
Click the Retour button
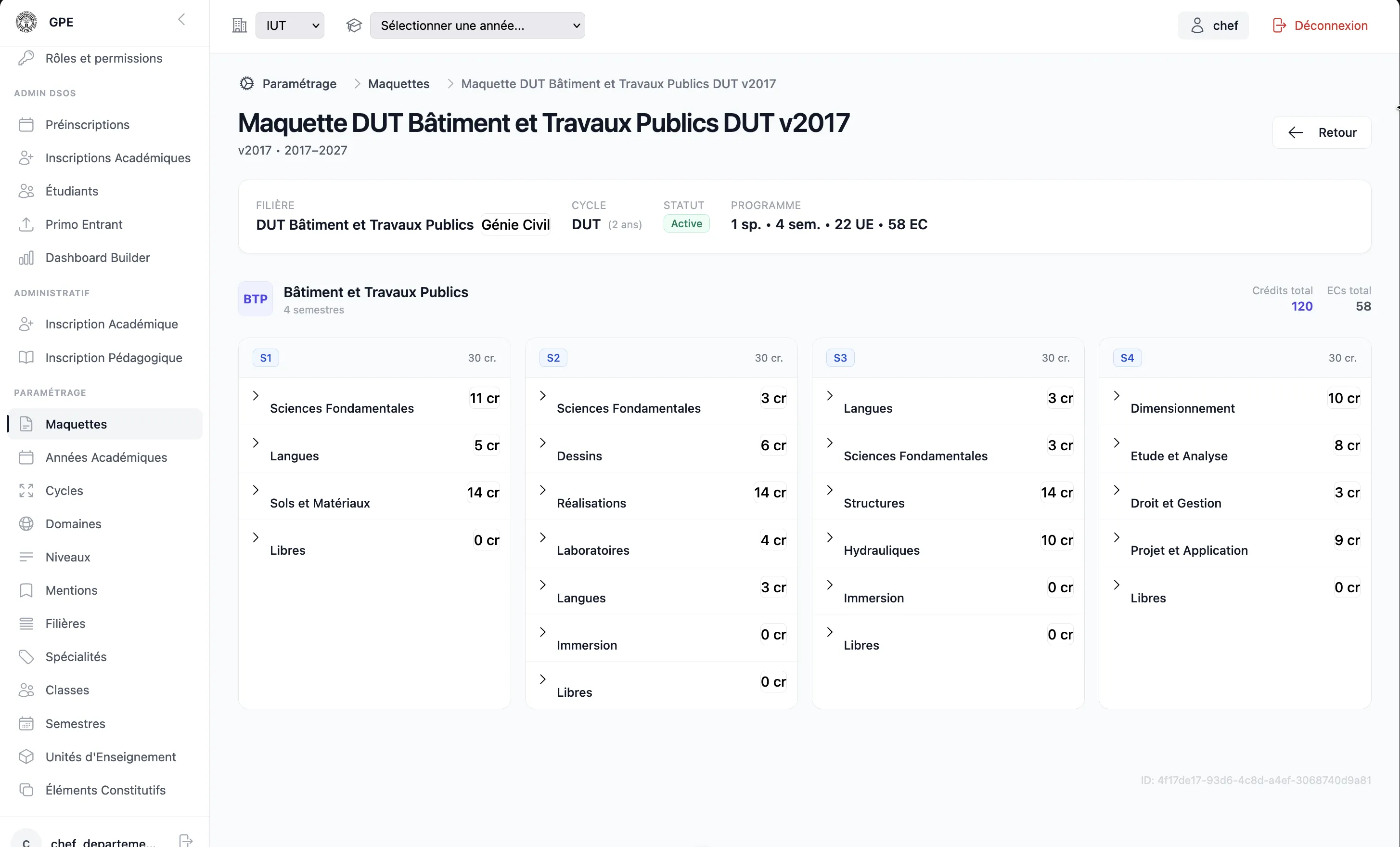[x=1322, y=132]
